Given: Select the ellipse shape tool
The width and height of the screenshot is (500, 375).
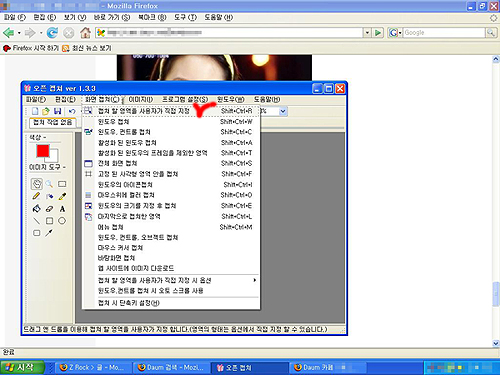Looking at the screenshot, I should point(62,221).
